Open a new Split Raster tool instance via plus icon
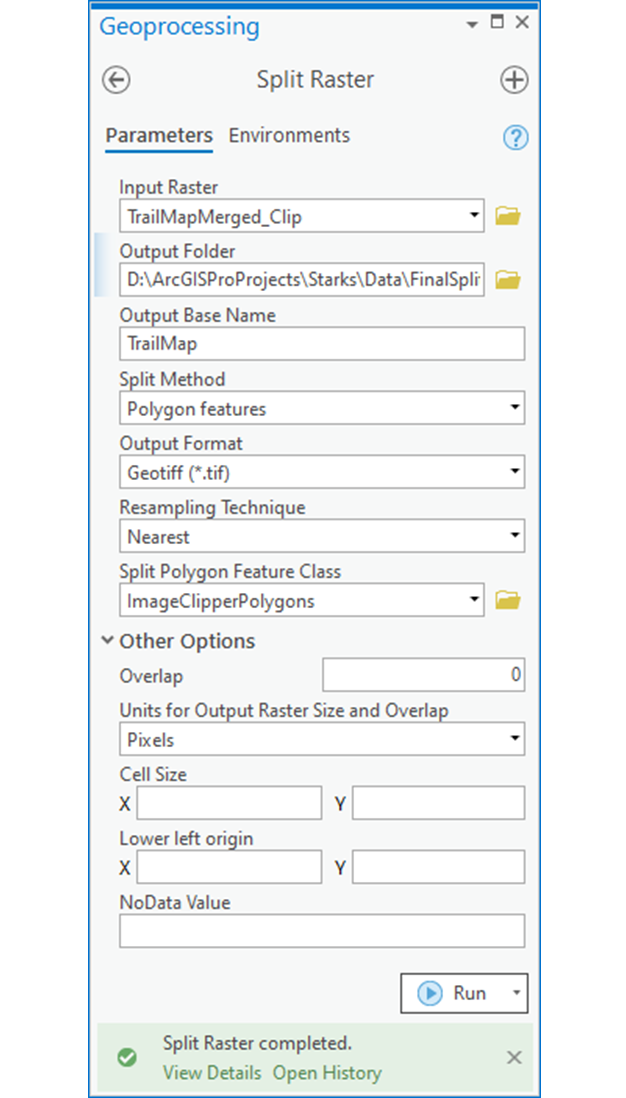The width and height of the screenshot is (626, 1098). tap(513, 79)
